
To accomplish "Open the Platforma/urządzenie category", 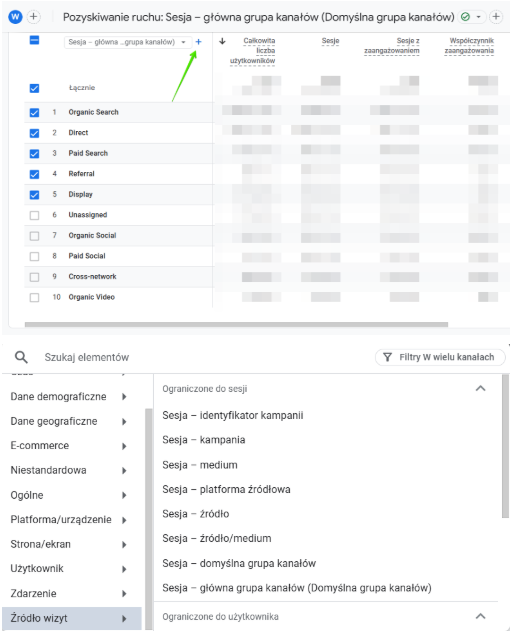I will tap(72, 520).
